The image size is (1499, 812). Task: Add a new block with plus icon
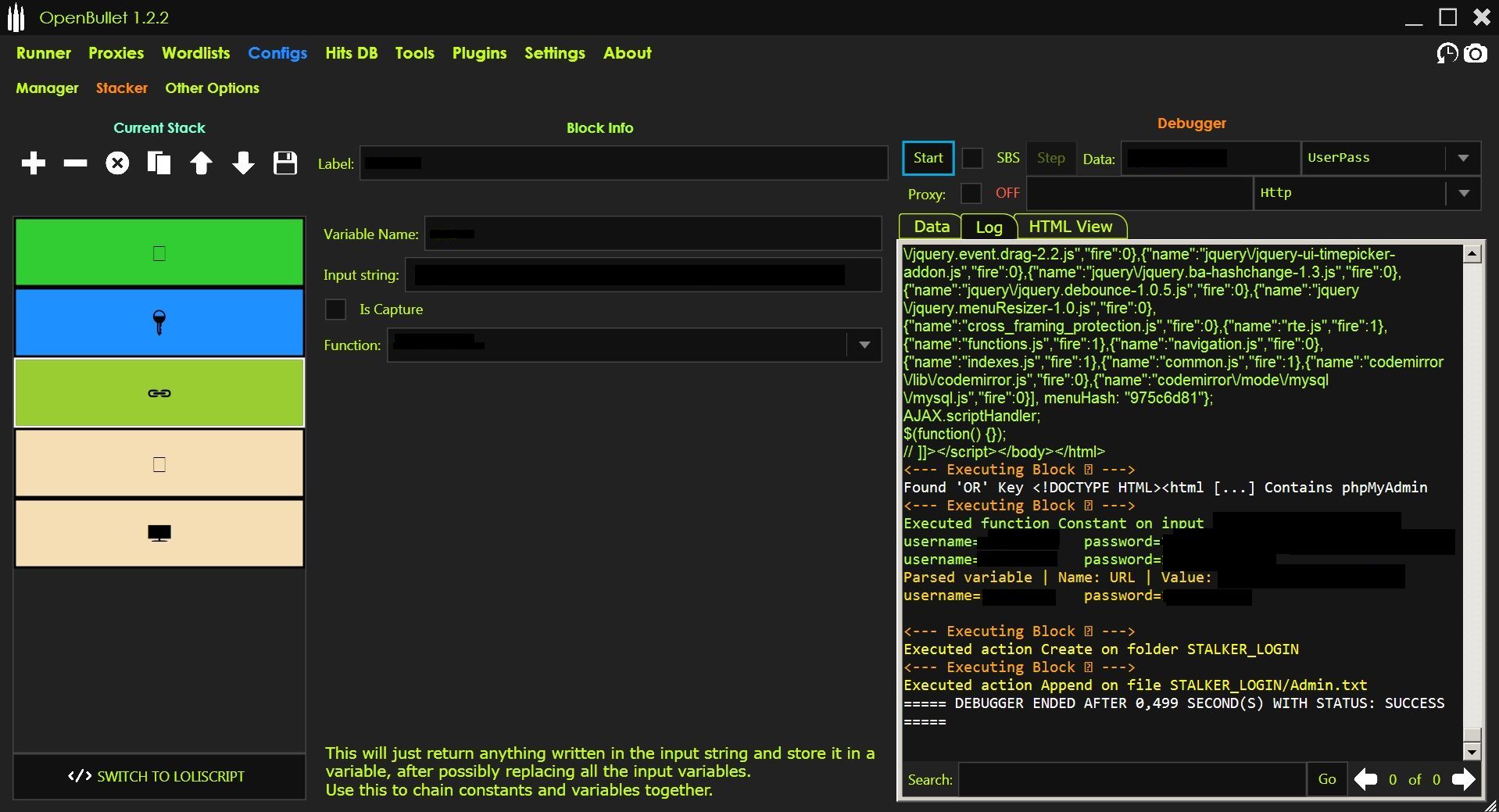34,163
